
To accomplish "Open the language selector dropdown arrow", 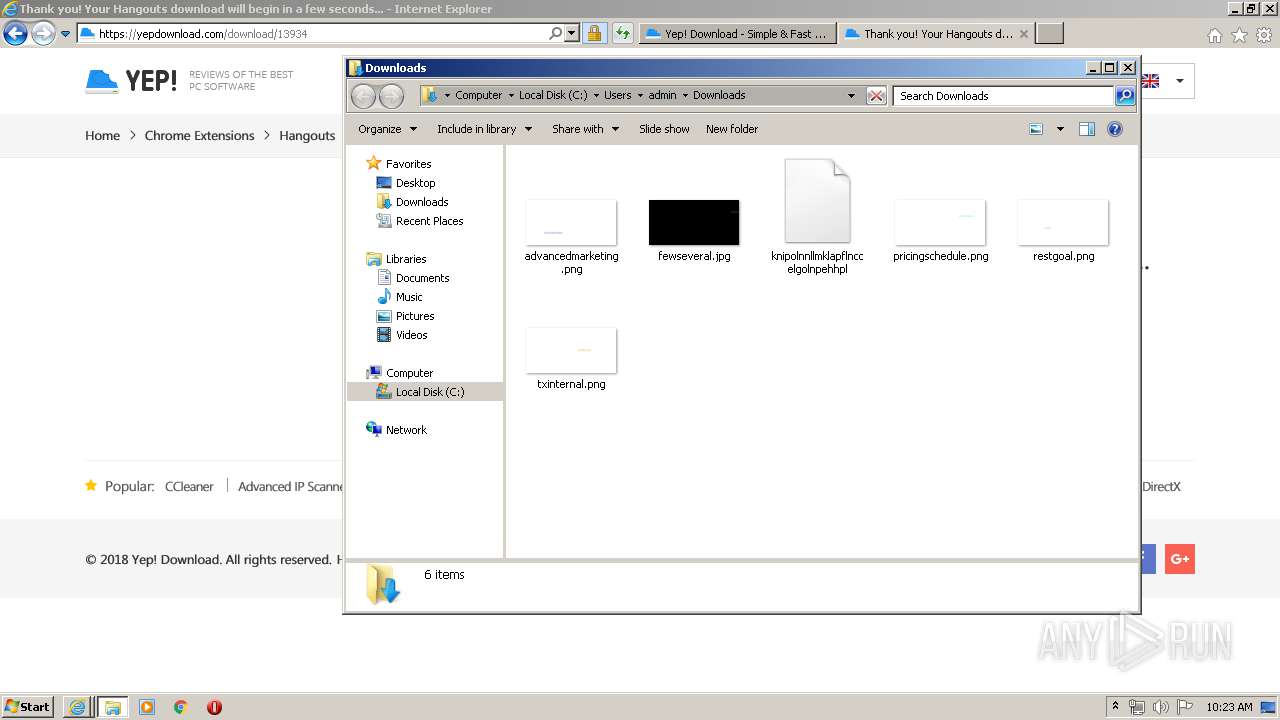I will coord(1179,81).
